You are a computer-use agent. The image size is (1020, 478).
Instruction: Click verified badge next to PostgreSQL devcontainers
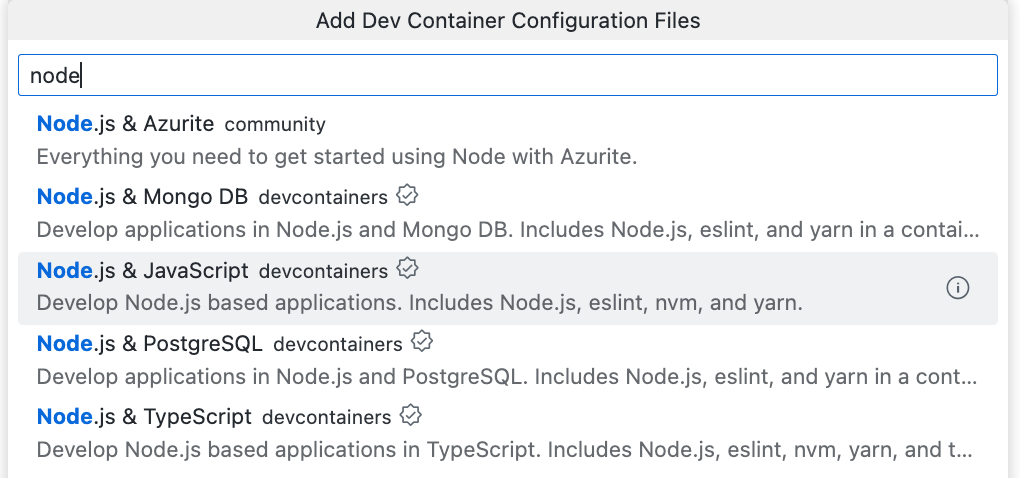pos(422,342)
